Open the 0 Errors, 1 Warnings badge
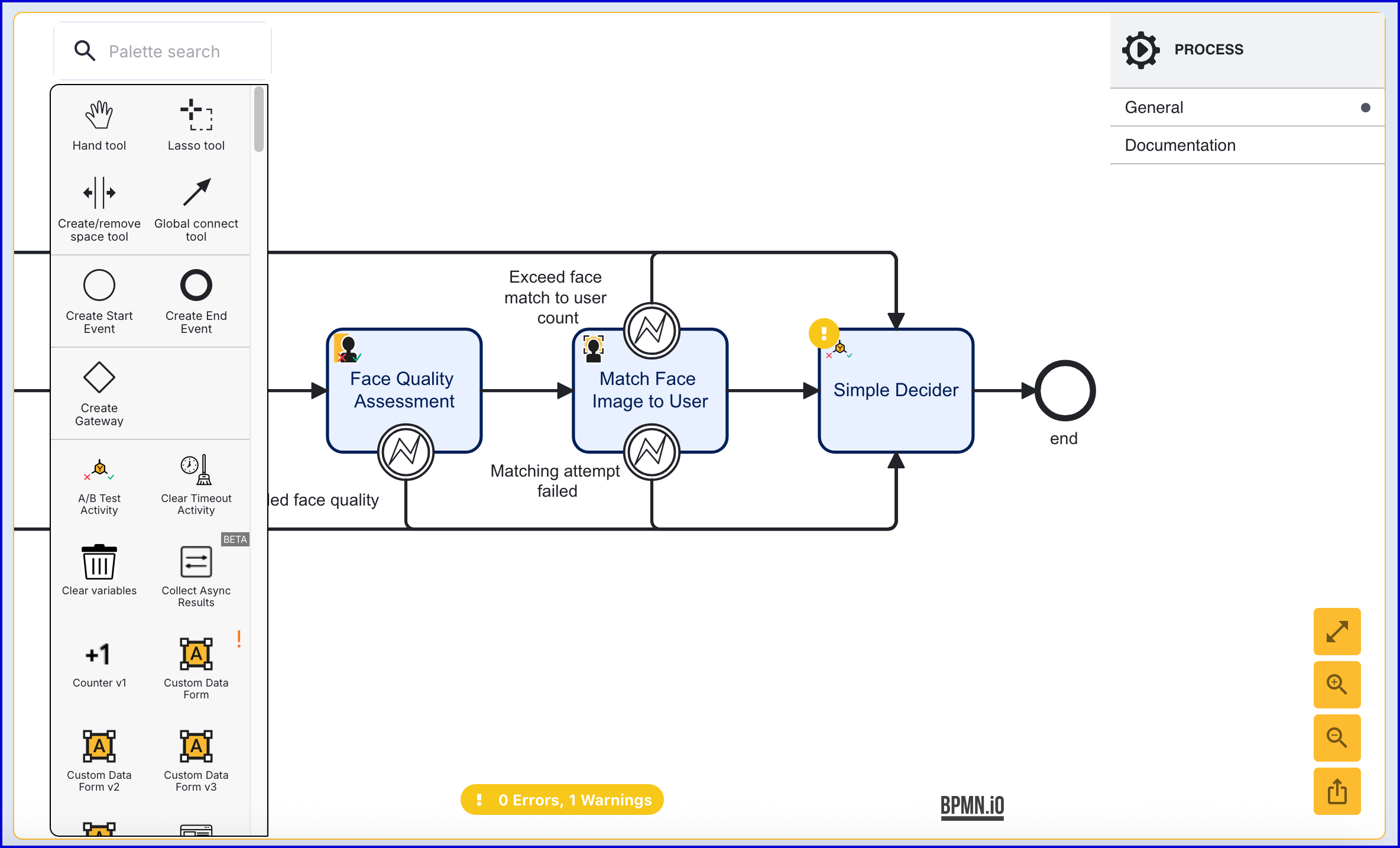This screenshot has height=848, width=1400. click(562, 800)
